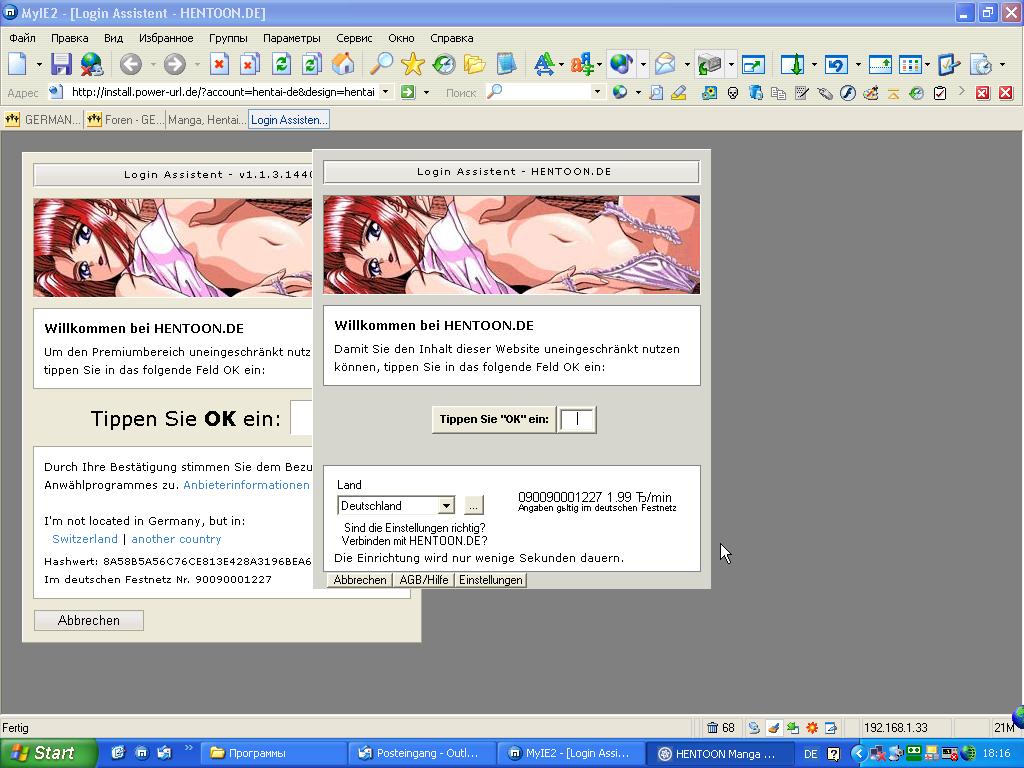The image size is (1024, 768).
Task: Stop loading all pages
Action: [249, 64]
